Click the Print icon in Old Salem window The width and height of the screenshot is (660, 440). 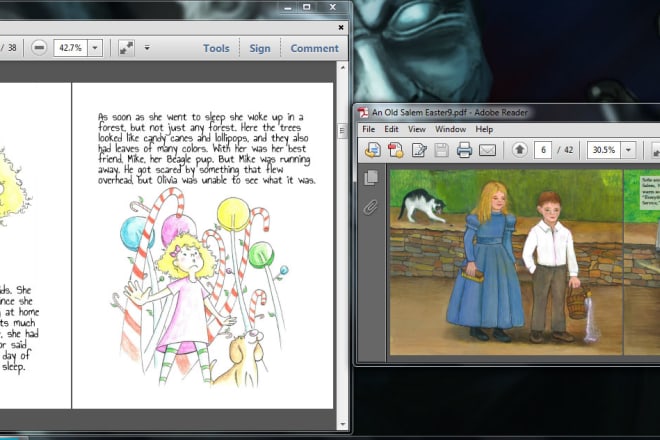[464, 150]
